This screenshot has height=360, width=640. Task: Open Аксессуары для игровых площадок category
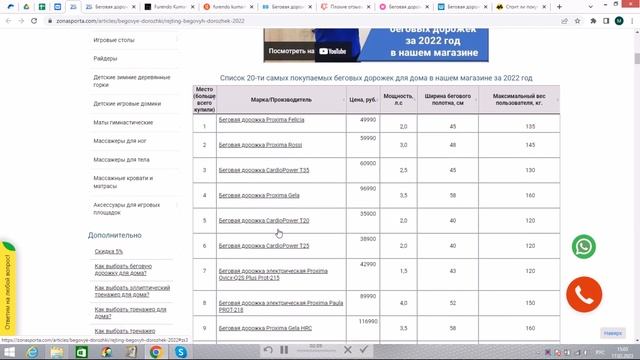[127, 209]
